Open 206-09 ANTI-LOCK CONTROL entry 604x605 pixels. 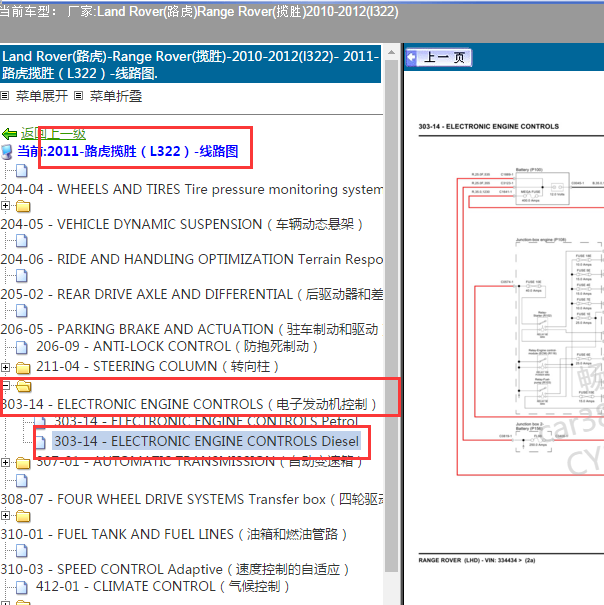(x=177, y=346)
